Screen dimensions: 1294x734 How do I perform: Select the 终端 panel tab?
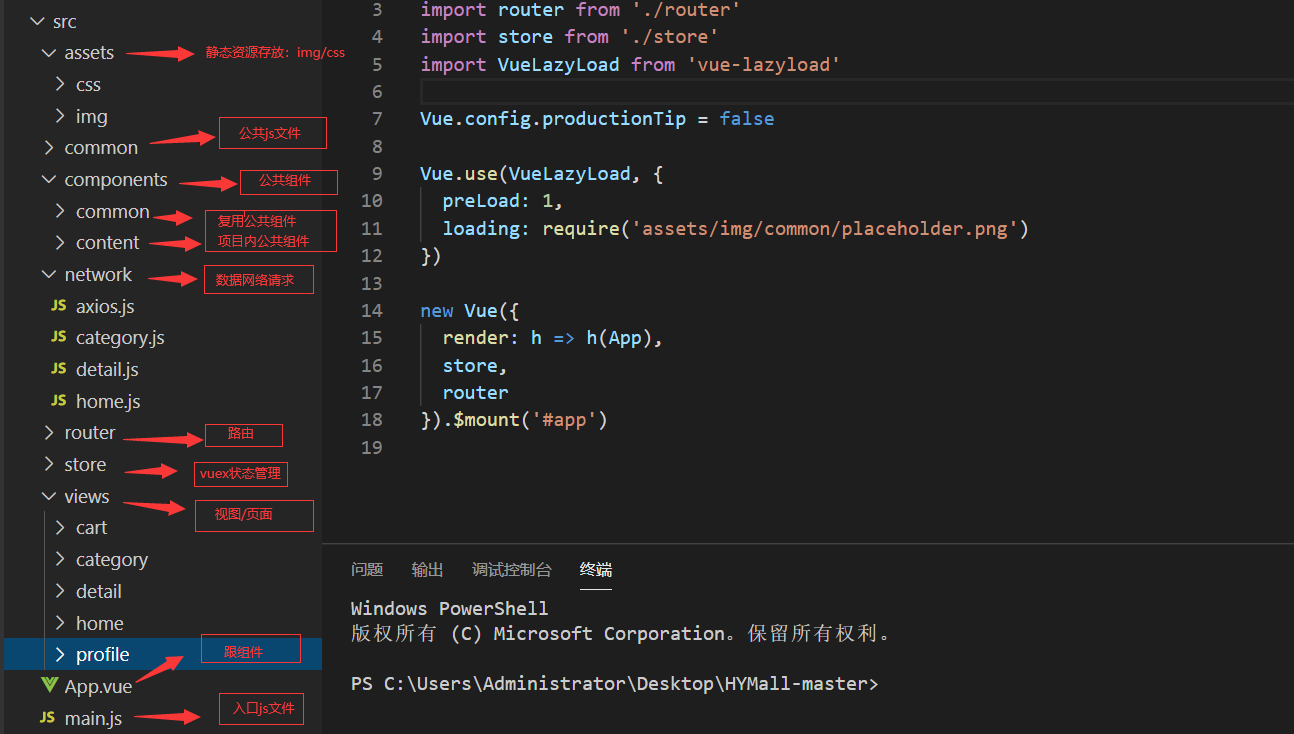(x=596, y=570)
